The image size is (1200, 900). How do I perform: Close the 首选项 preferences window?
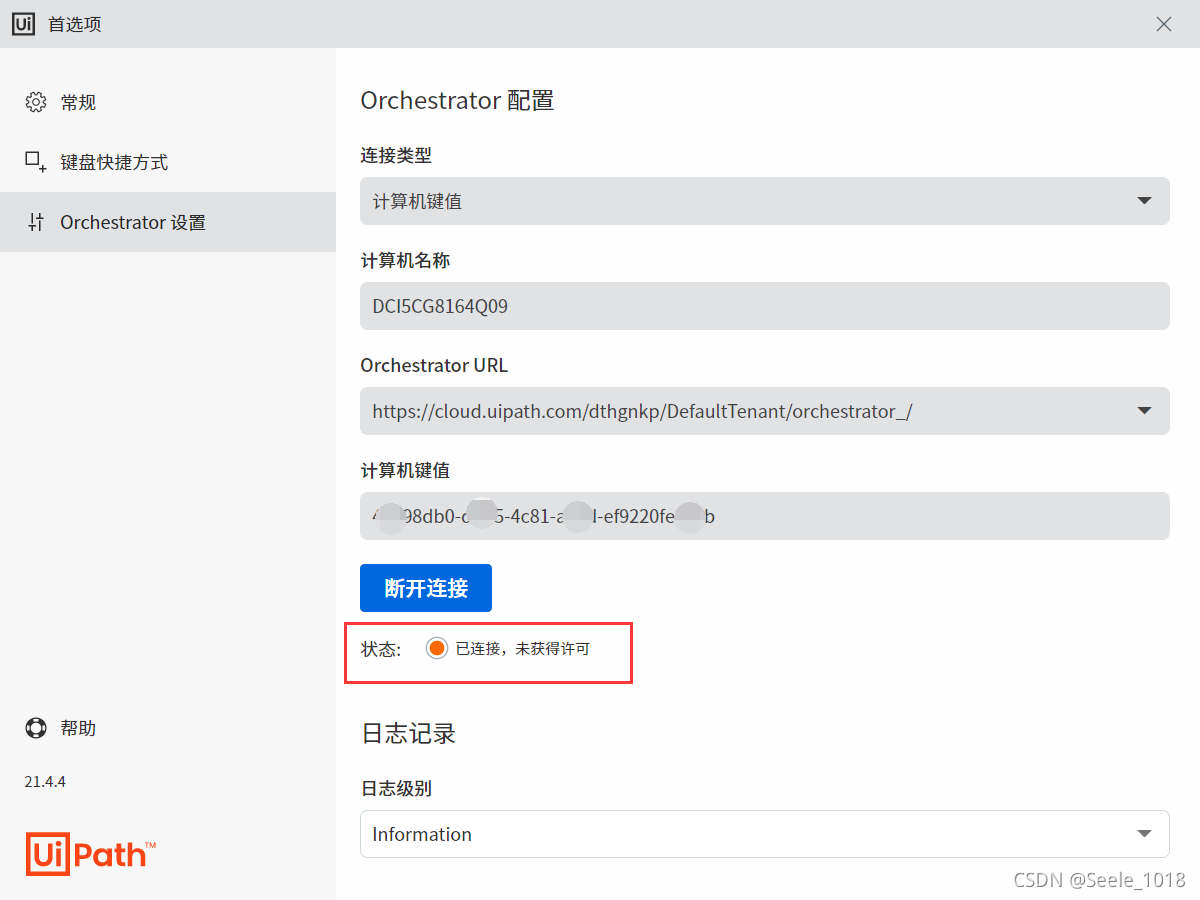pos(1164,24)
